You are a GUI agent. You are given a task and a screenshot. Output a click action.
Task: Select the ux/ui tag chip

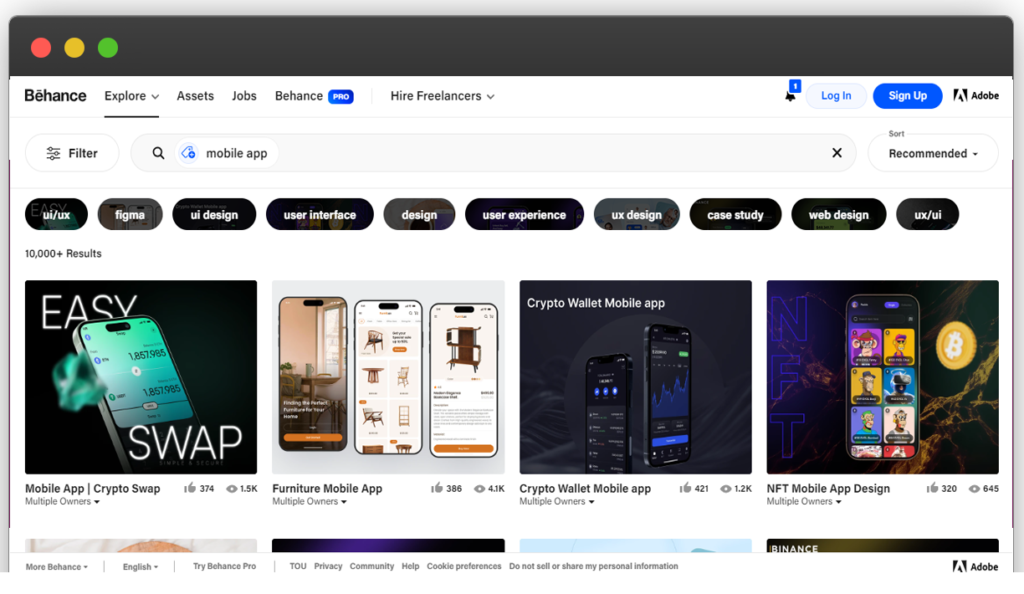point(927,214)
